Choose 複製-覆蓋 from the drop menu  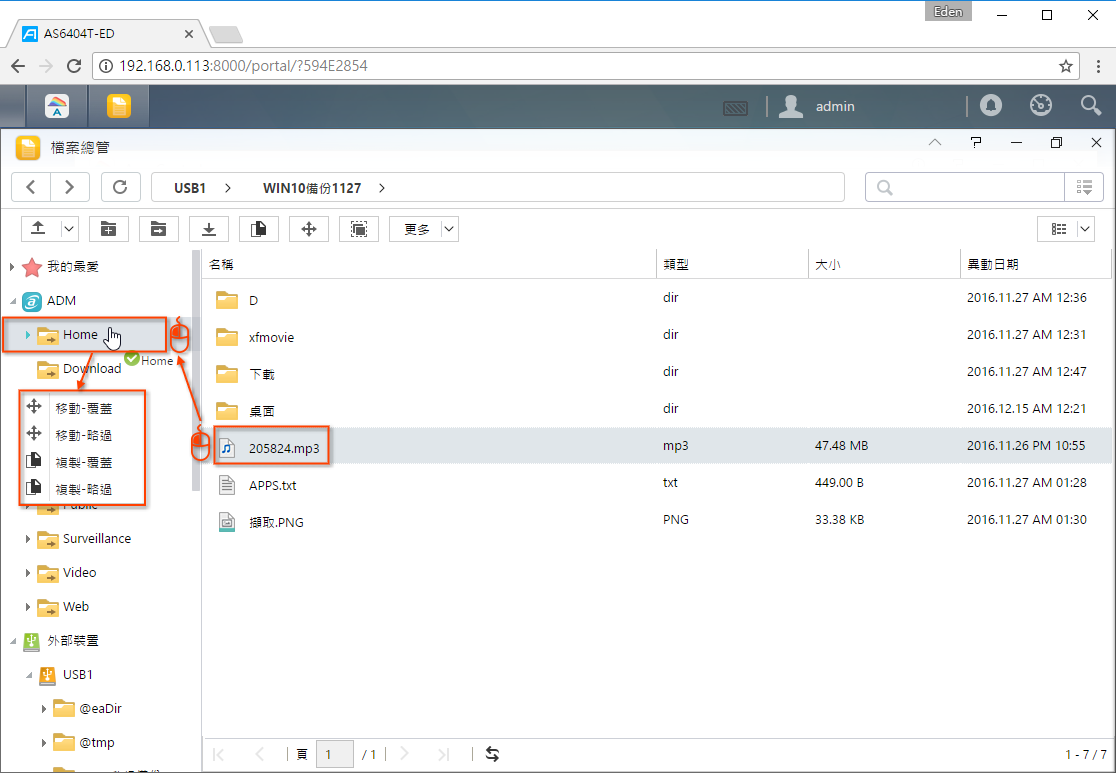[x=83, y=462]
